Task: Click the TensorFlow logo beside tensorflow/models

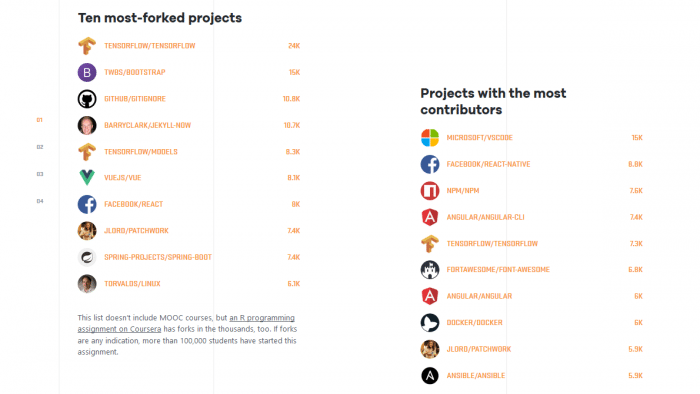Action: [x=87, y=152]
